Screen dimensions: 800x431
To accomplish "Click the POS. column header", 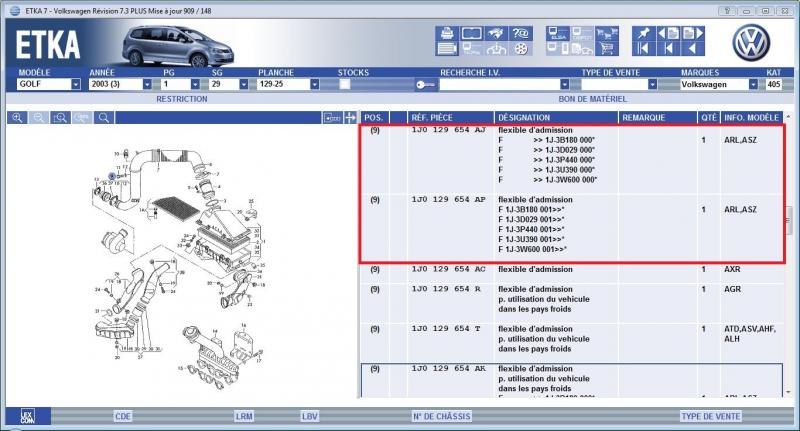I will [374, 118].
